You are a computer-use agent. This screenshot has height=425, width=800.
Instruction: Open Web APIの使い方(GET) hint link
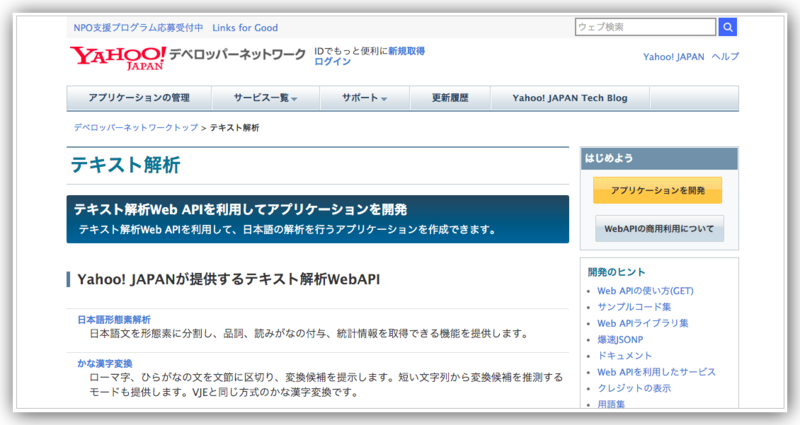[645, 291]
